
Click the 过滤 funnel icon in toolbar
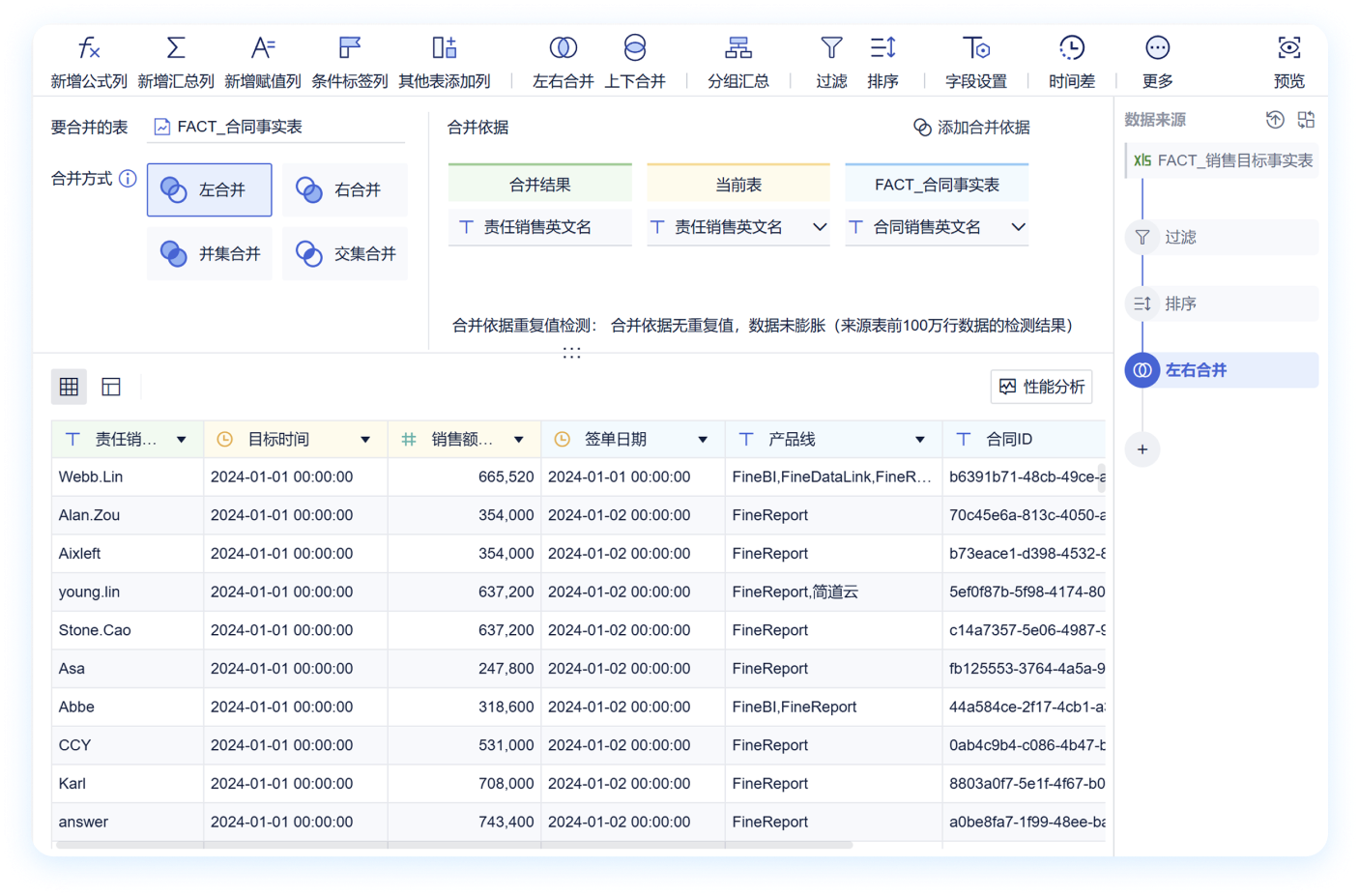pos(831,47)
